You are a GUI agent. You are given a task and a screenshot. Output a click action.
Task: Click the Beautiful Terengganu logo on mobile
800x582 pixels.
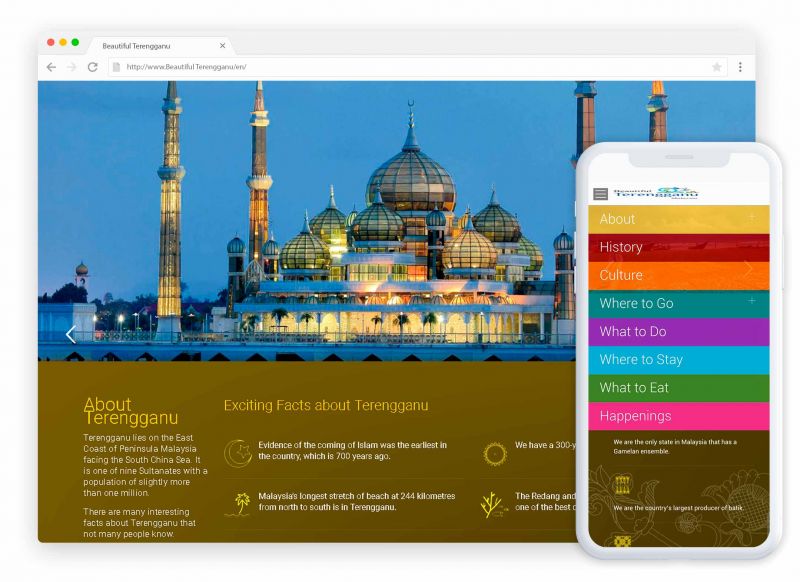click(655, 192)
